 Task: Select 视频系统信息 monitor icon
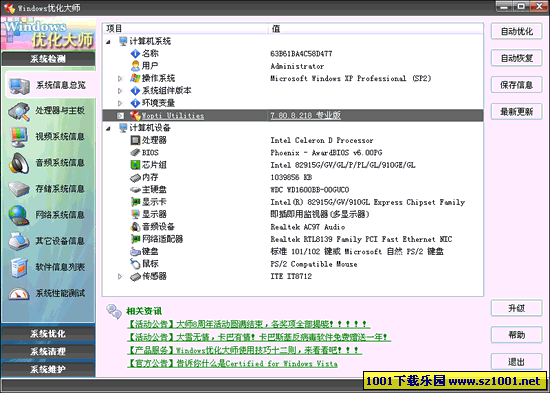[19, 137]
